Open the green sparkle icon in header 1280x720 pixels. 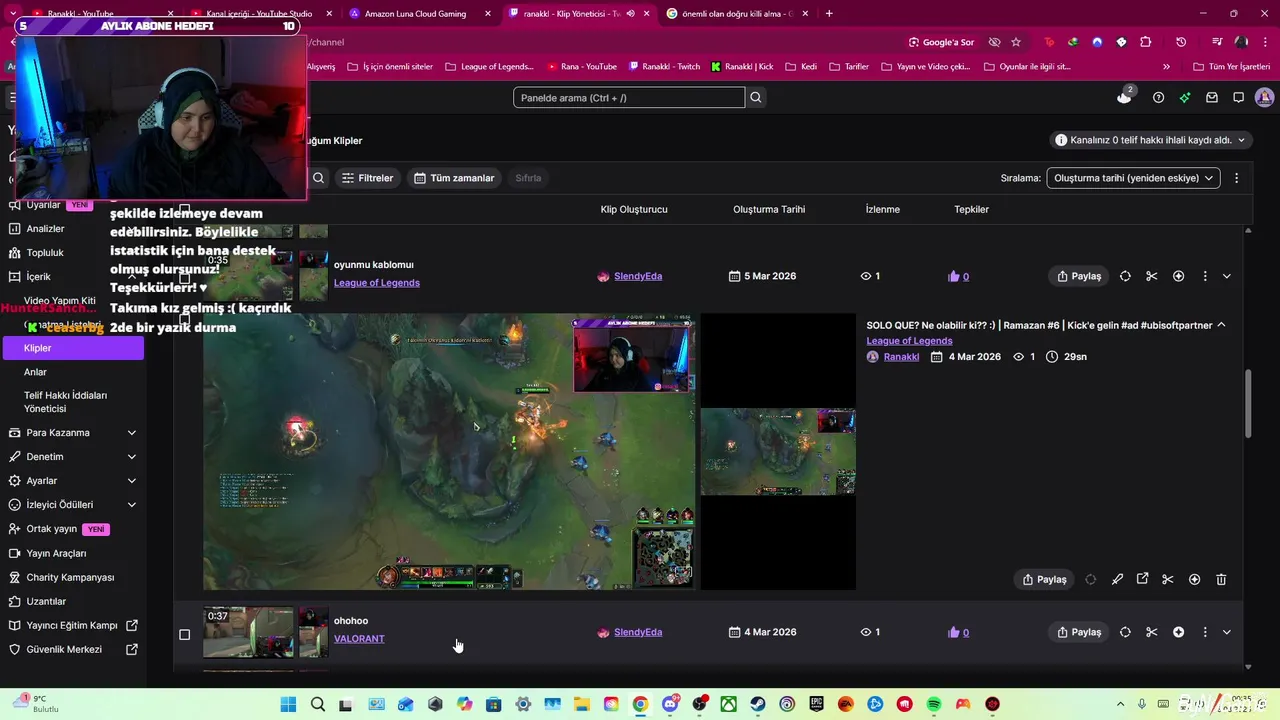(1185, 97)
